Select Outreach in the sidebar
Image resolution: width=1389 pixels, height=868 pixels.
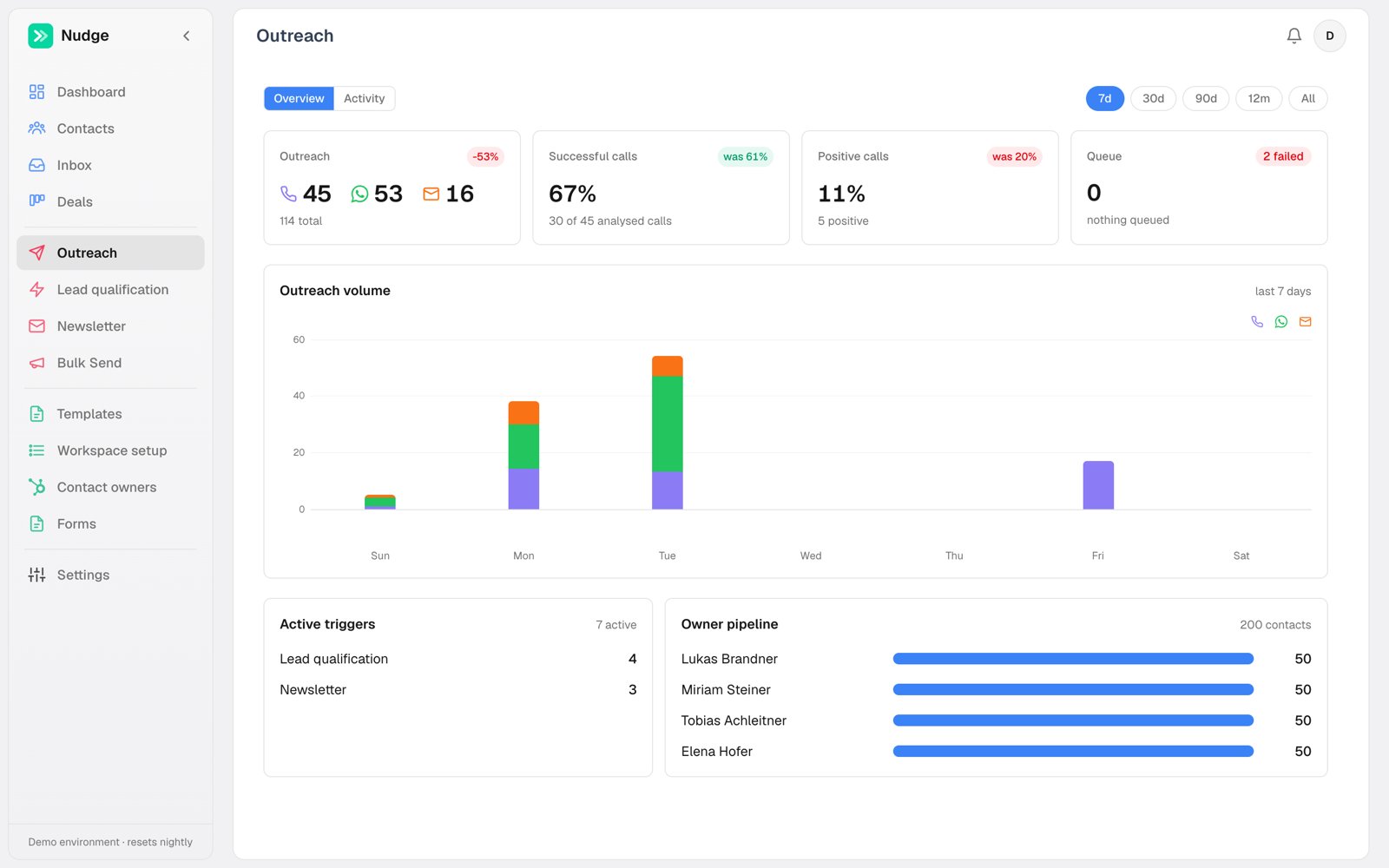pos(110,253)
